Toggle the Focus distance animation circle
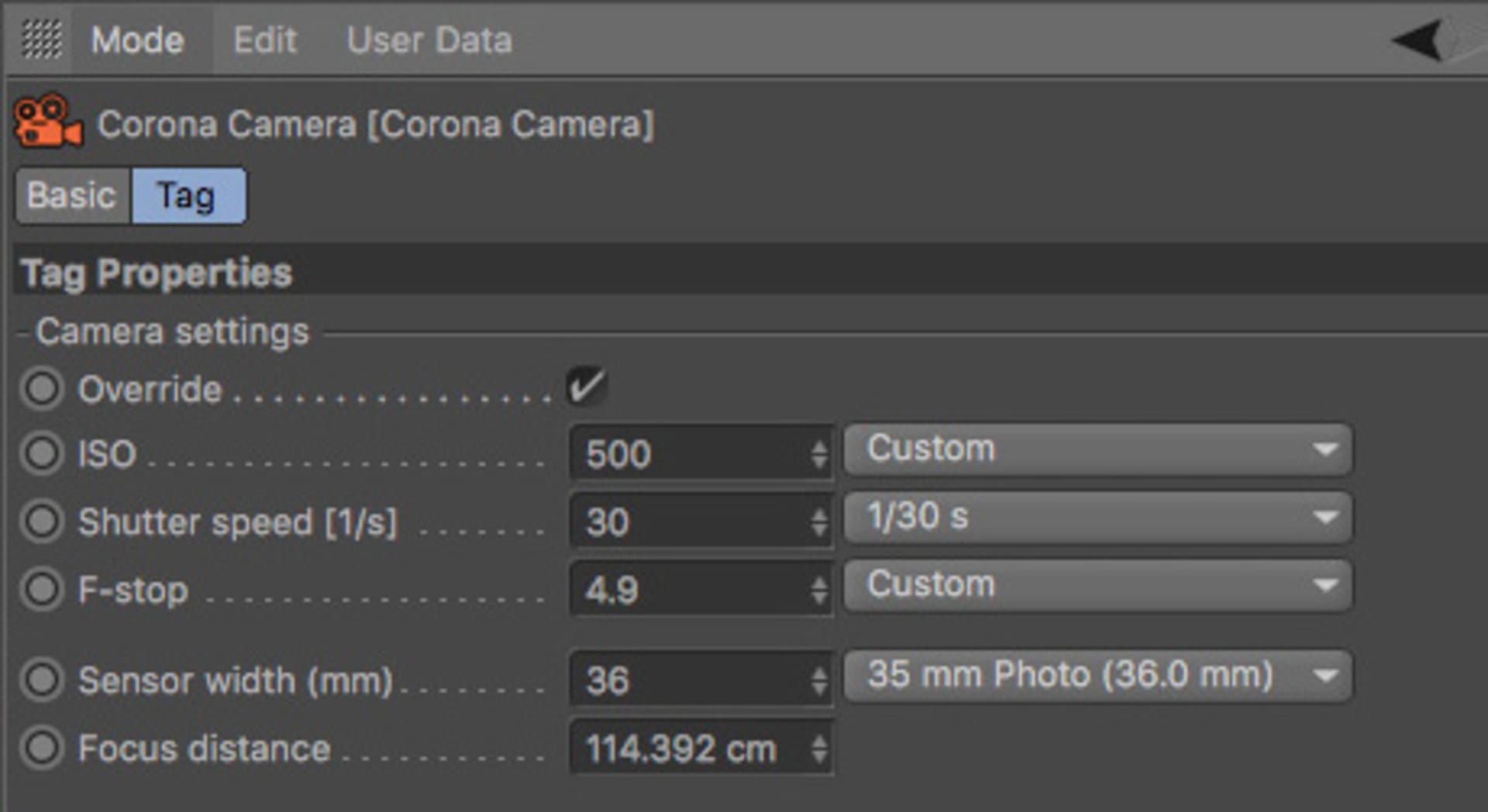This screenshot has height=812, width=1488. click(x=41, y=748)
